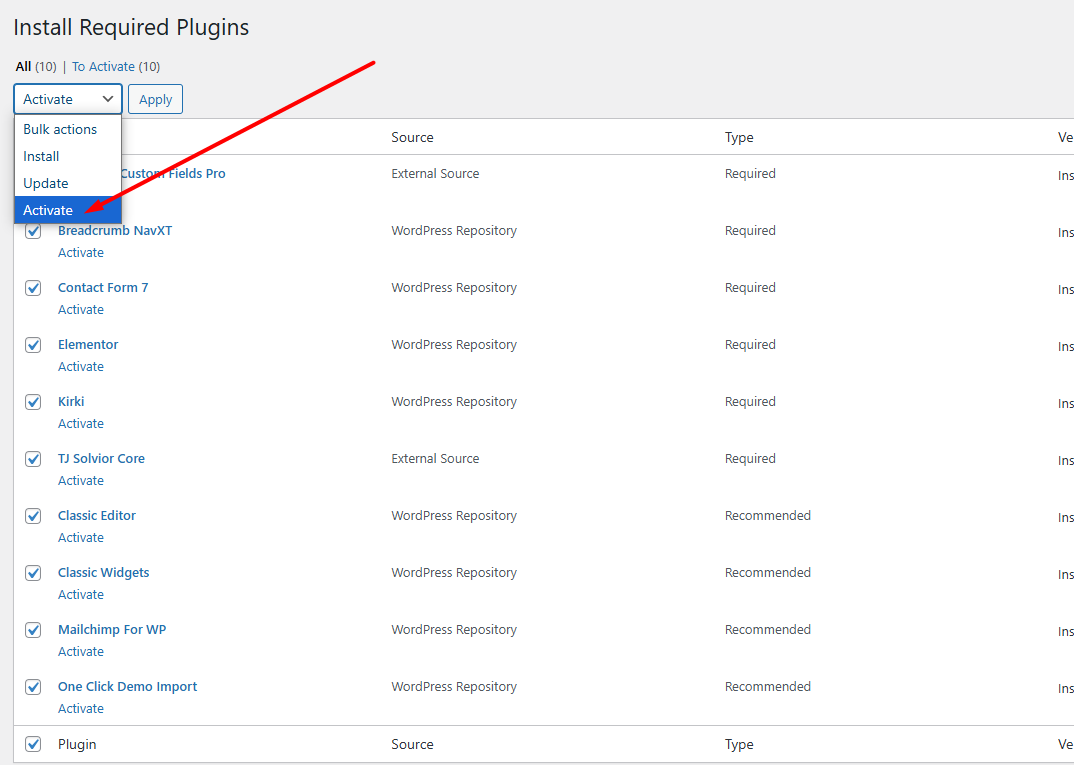This screenshot has width=1074, height=765.
Task: Click 'Recommended' in the Classic Editor row
Action: 768,515
